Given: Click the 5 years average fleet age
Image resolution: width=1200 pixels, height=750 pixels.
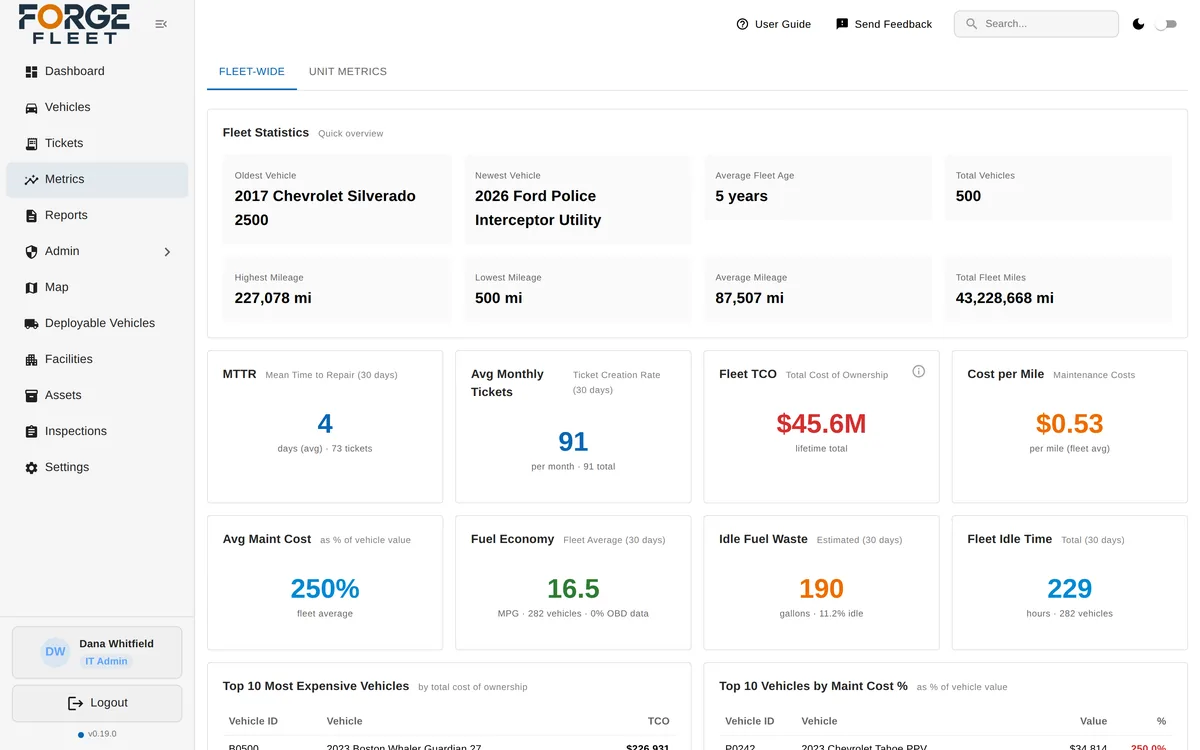Looking at the screenshot, I should click(x=741, y=196).
